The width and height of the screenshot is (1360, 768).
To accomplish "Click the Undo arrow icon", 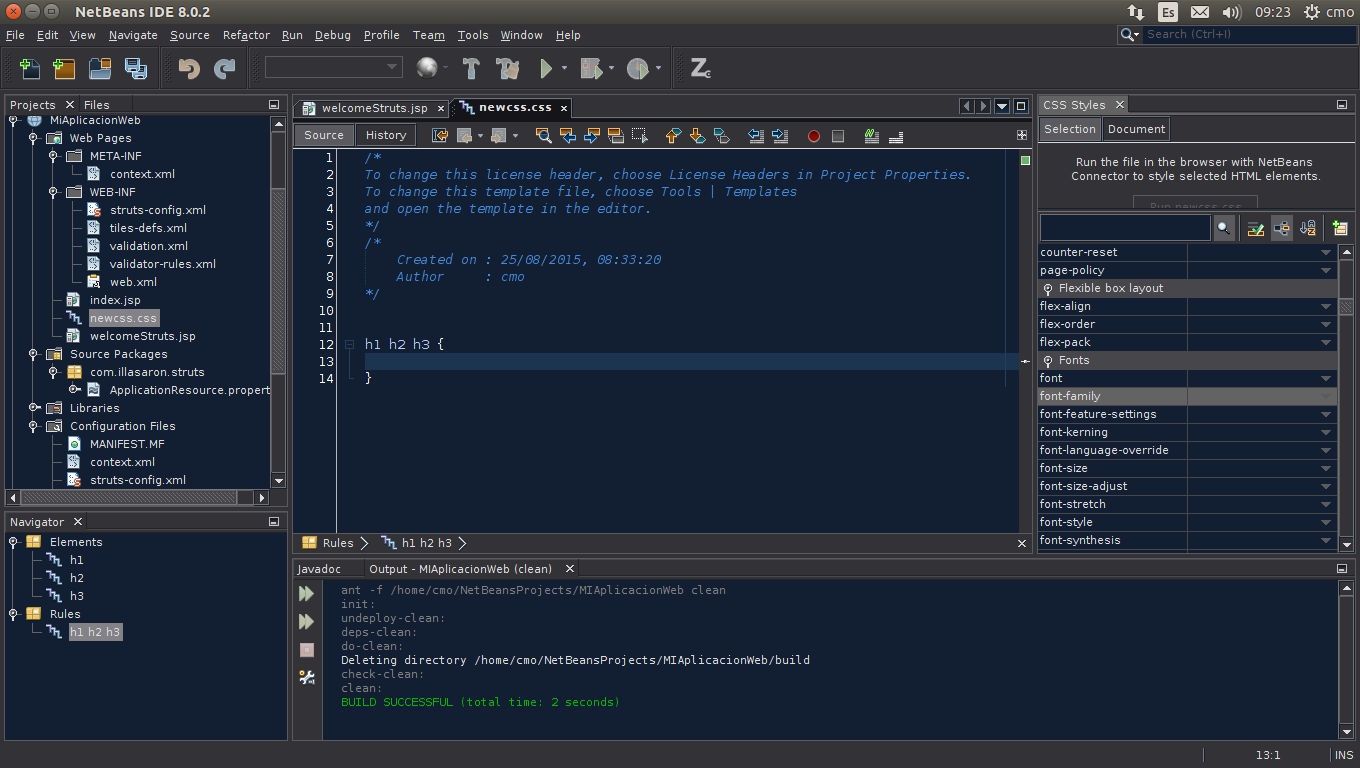I will click(189, 68).
